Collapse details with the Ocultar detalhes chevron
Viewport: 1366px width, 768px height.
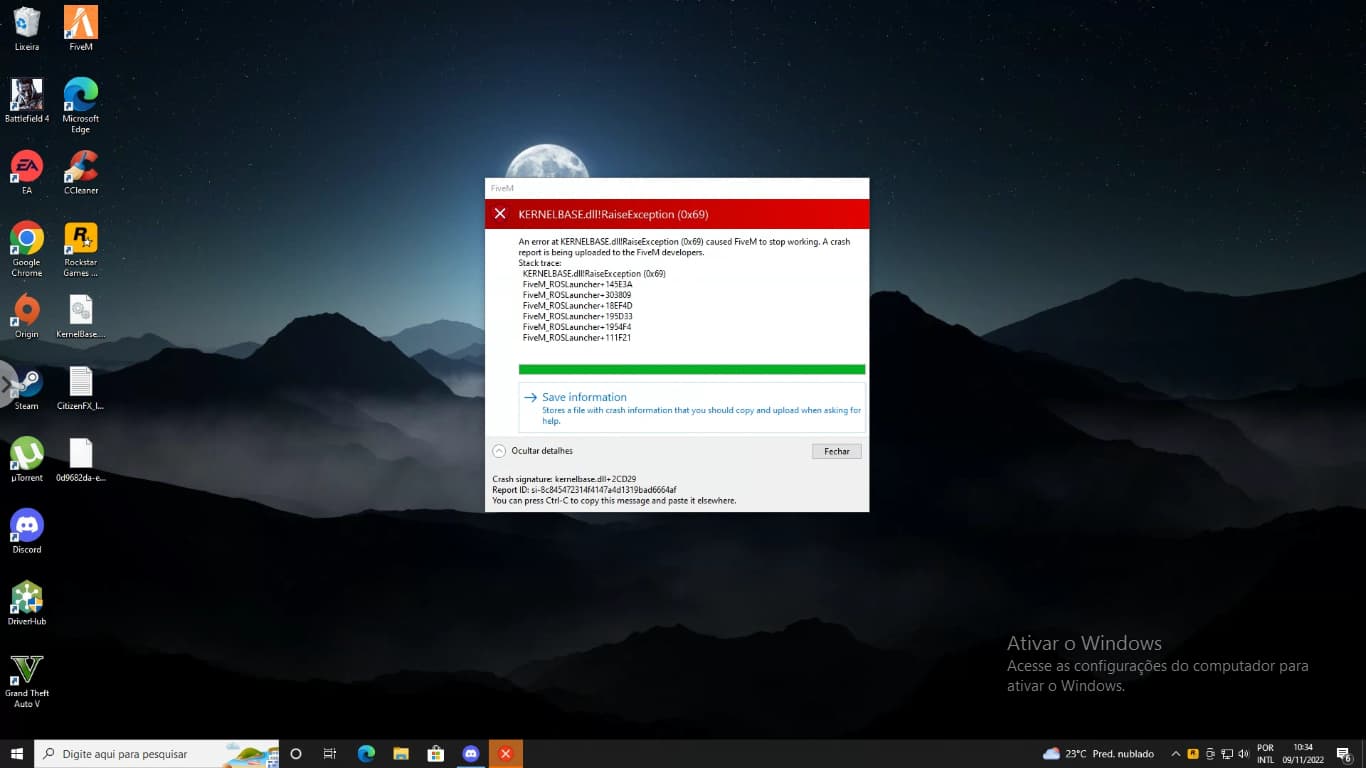496,451
